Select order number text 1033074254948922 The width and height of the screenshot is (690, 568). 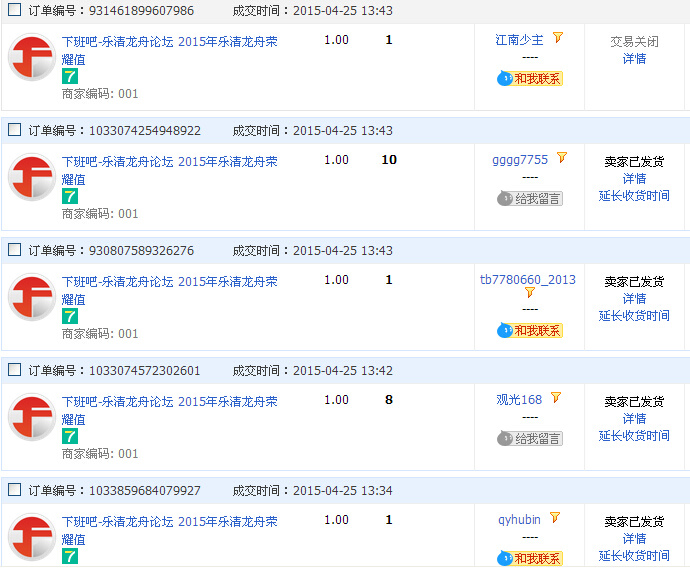tap(145, 131)
